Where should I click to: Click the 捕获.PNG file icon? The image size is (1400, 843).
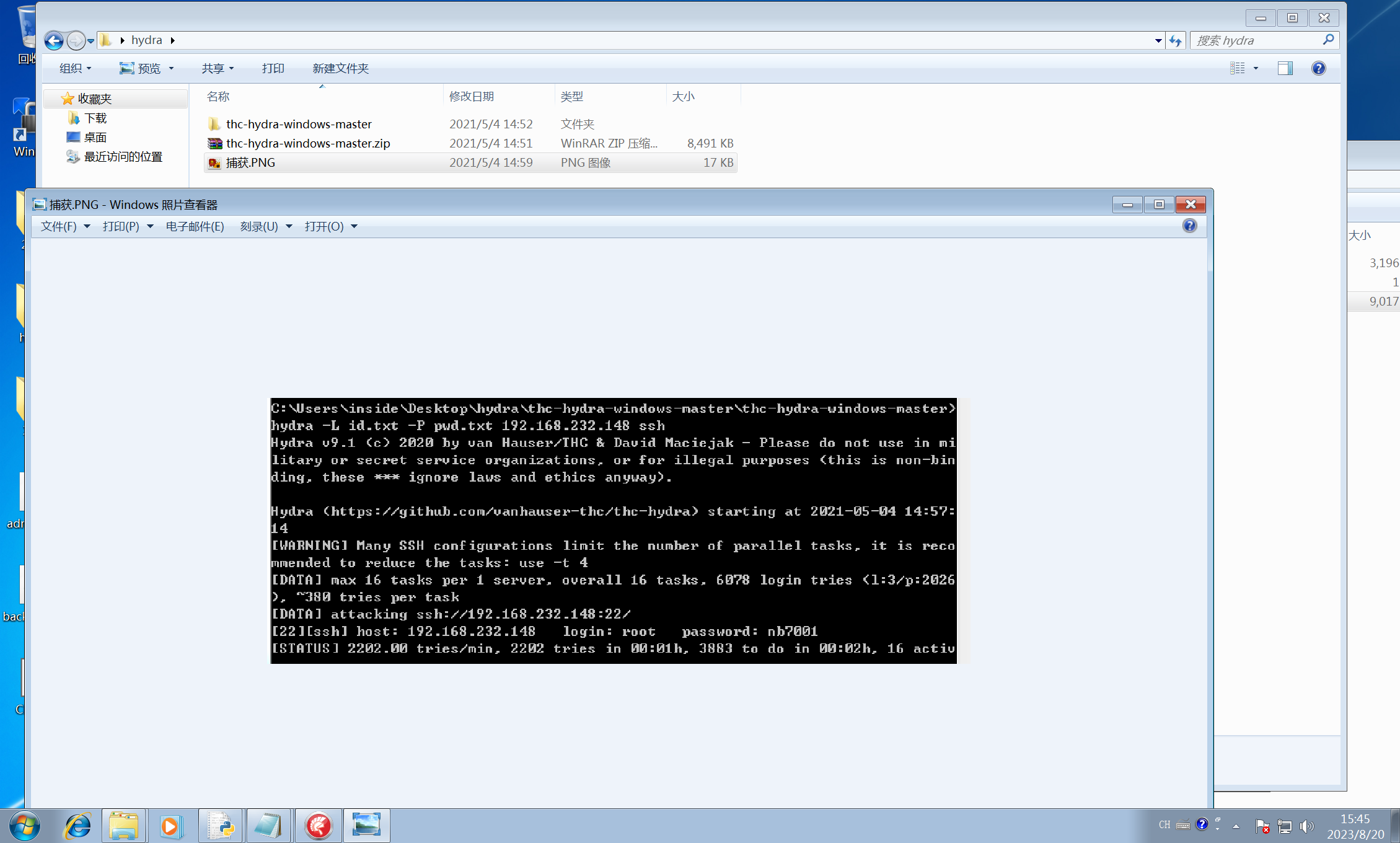pos(214,162)
